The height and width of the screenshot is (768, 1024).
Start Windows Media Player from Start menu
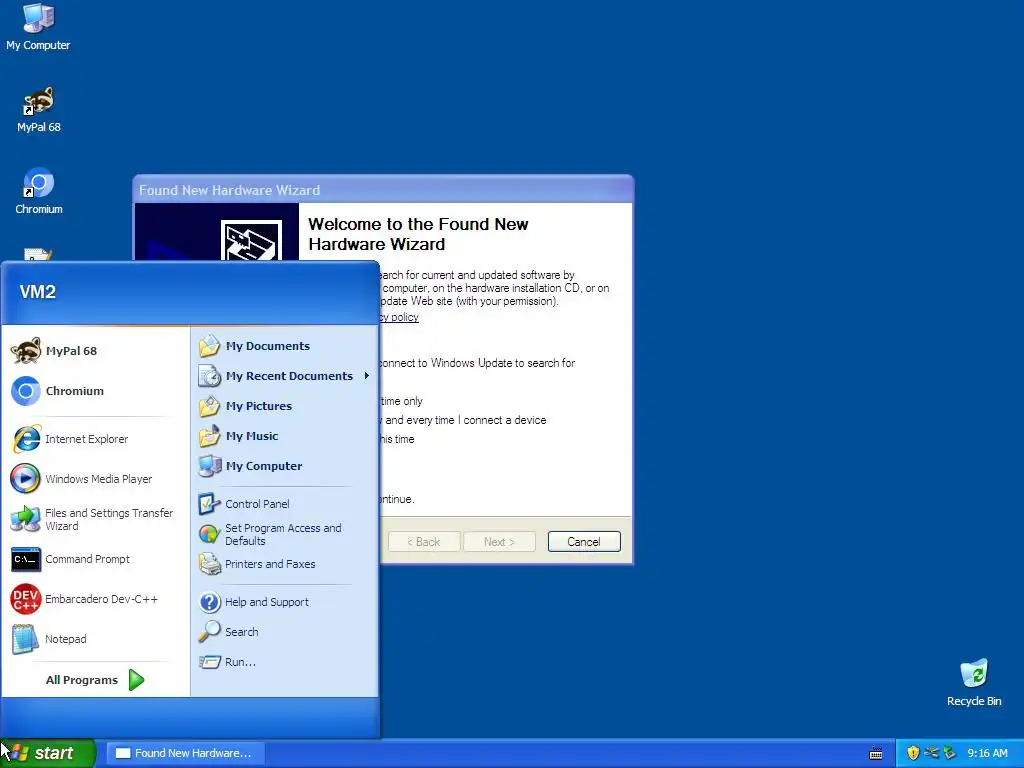[95, 479]
